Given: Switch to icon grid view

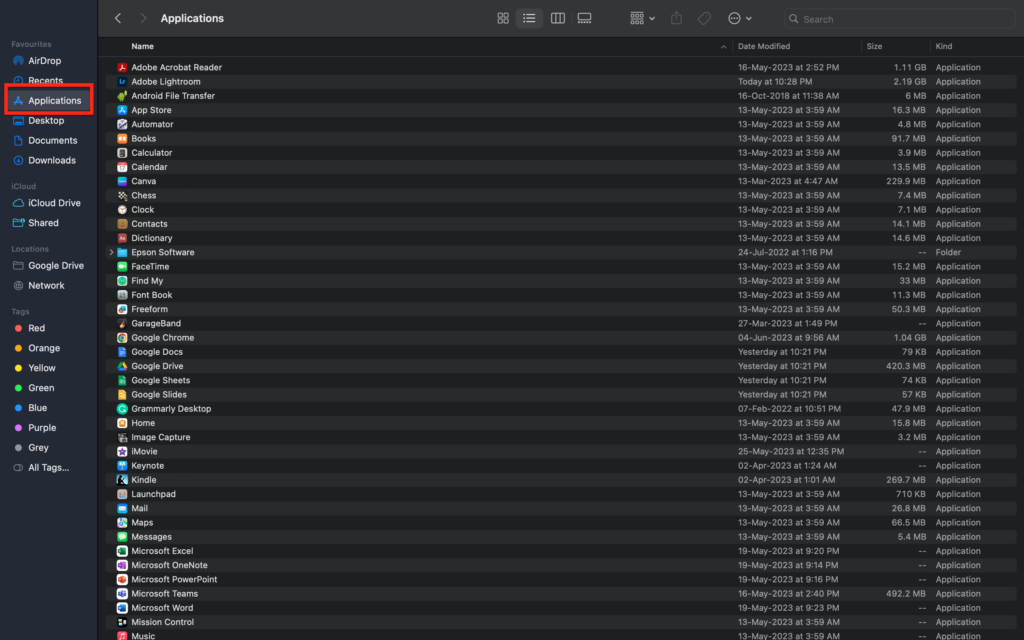Looking at the screenshot, I should [x=503, y=18].
